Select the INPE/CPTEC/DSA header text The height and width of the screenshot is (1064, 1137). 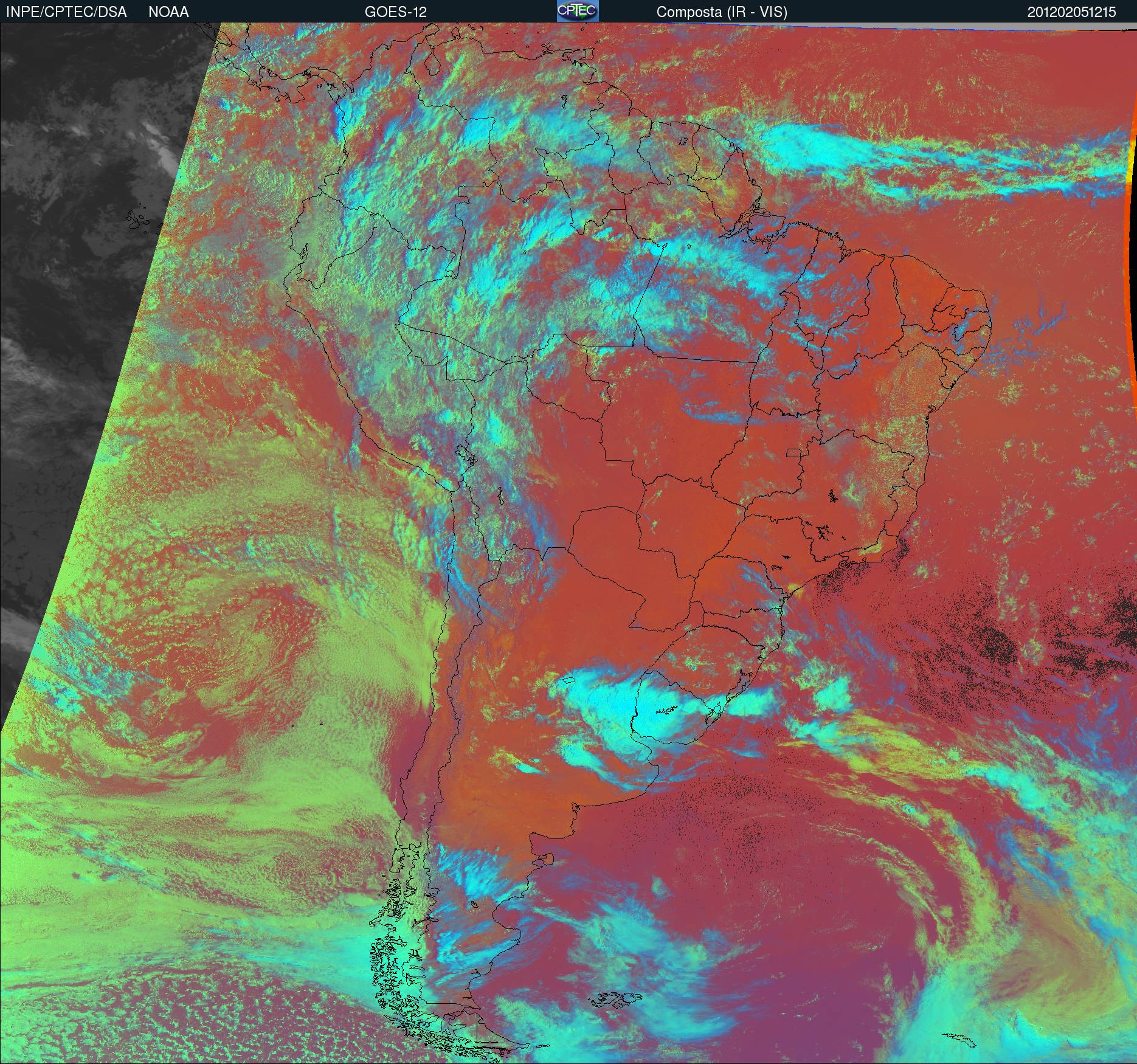(66, 12)
